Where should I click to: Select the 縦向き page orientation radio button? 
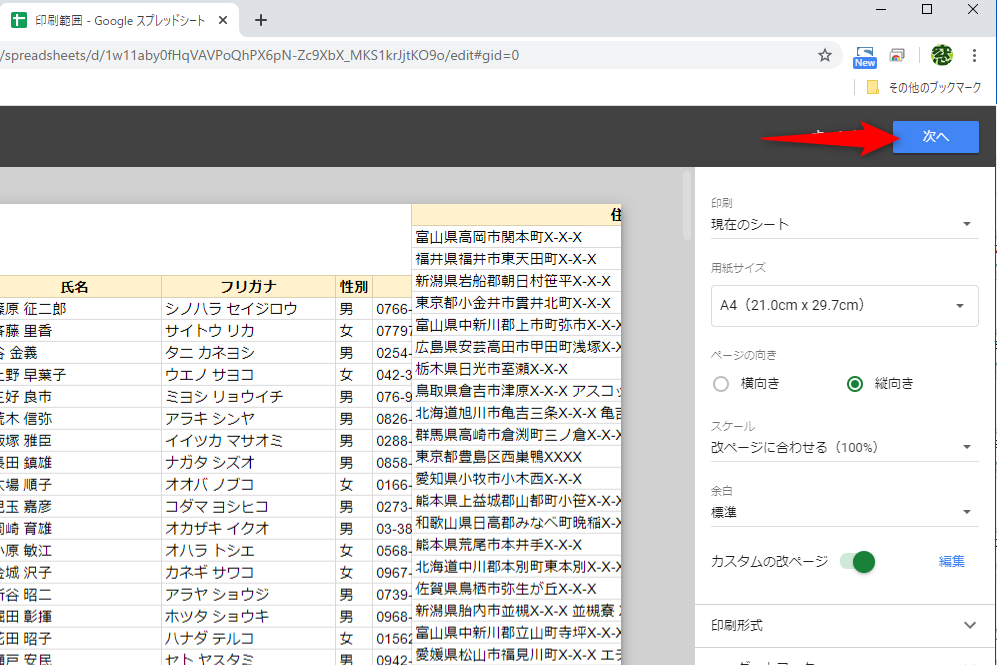click(x=855, y=384)
